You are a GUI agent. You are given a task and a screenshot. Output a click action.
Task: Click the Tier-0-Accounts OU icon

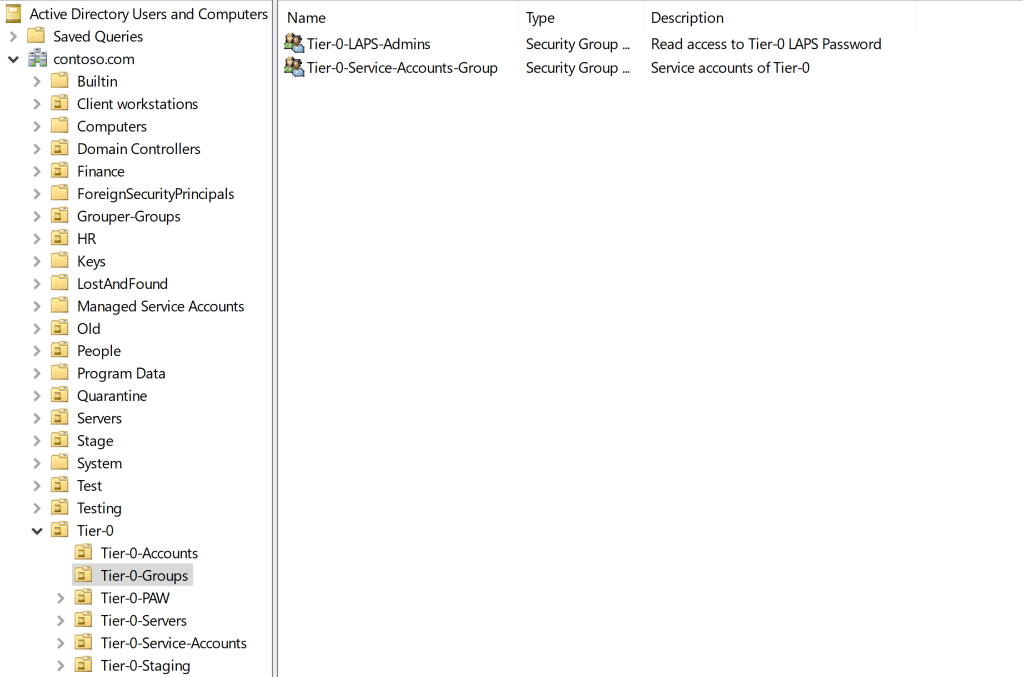coord(84,553)
